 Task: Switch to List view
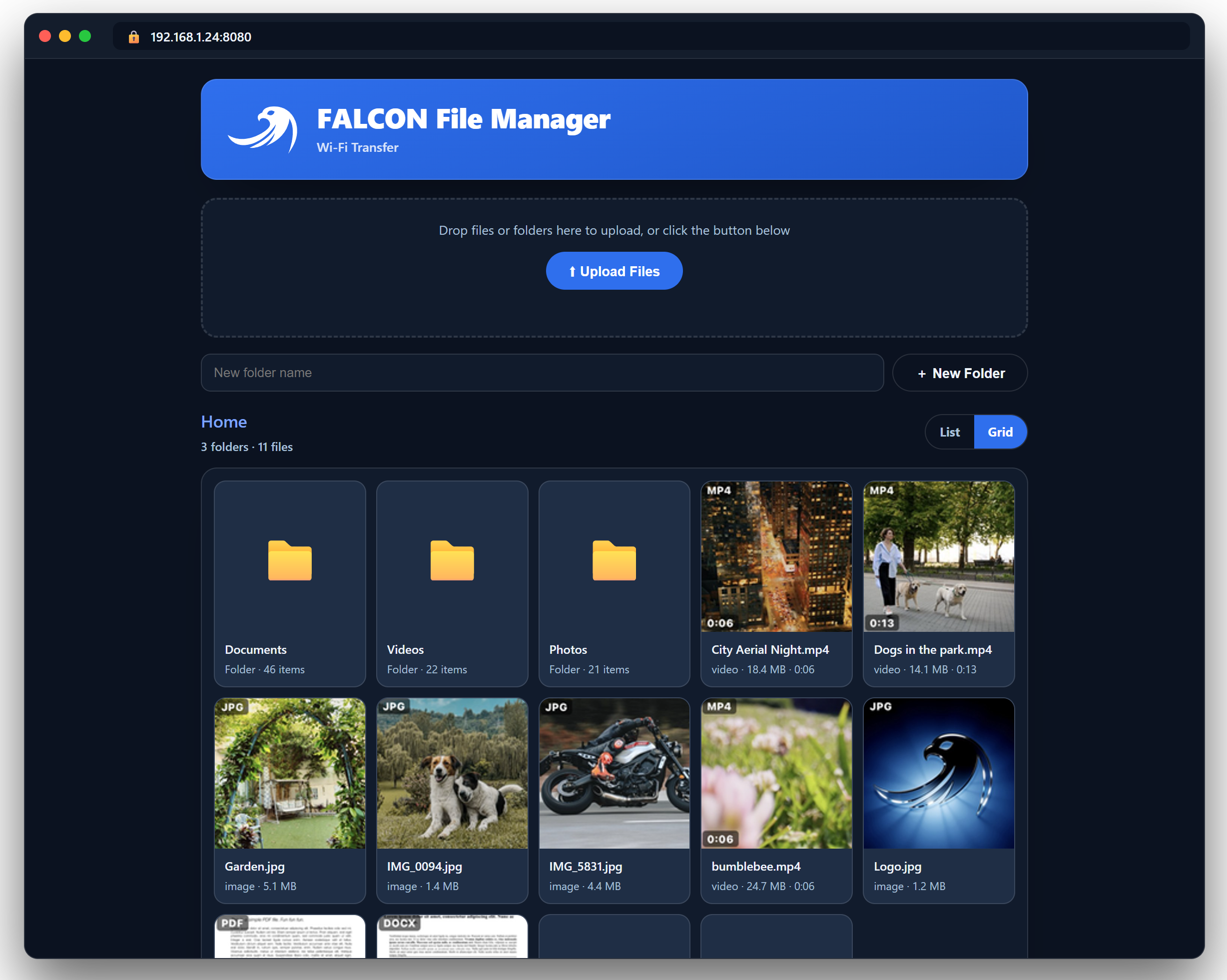click(949, 432)
